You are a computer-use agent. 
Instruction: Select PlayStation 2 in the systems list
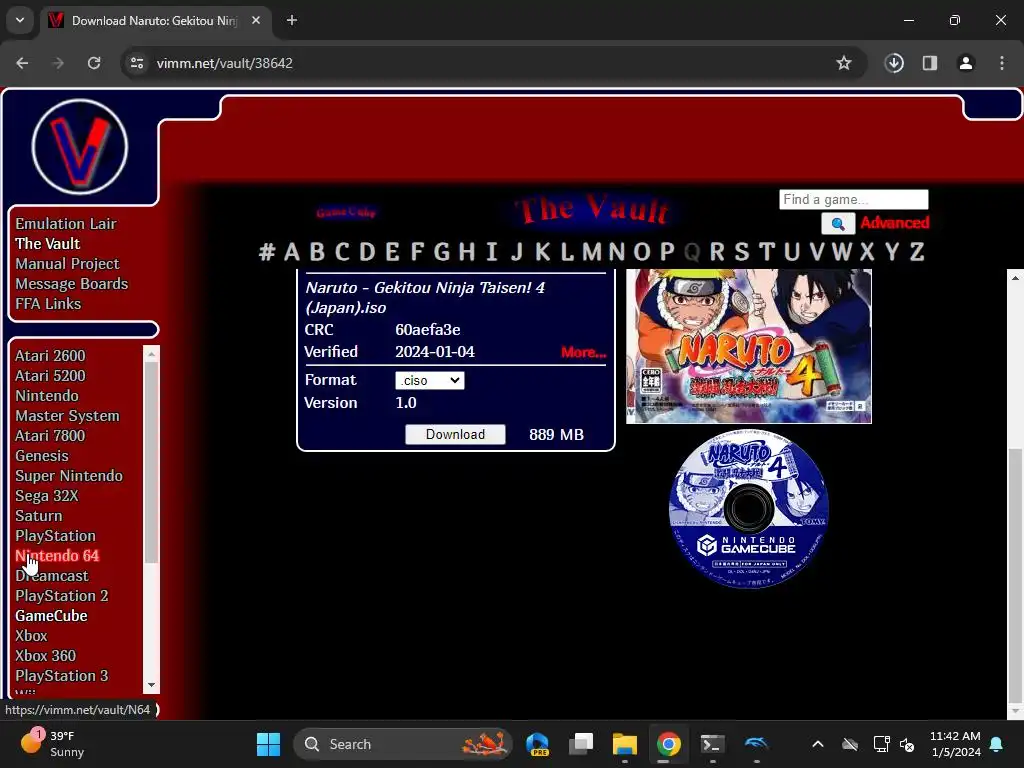click(61, 596)
